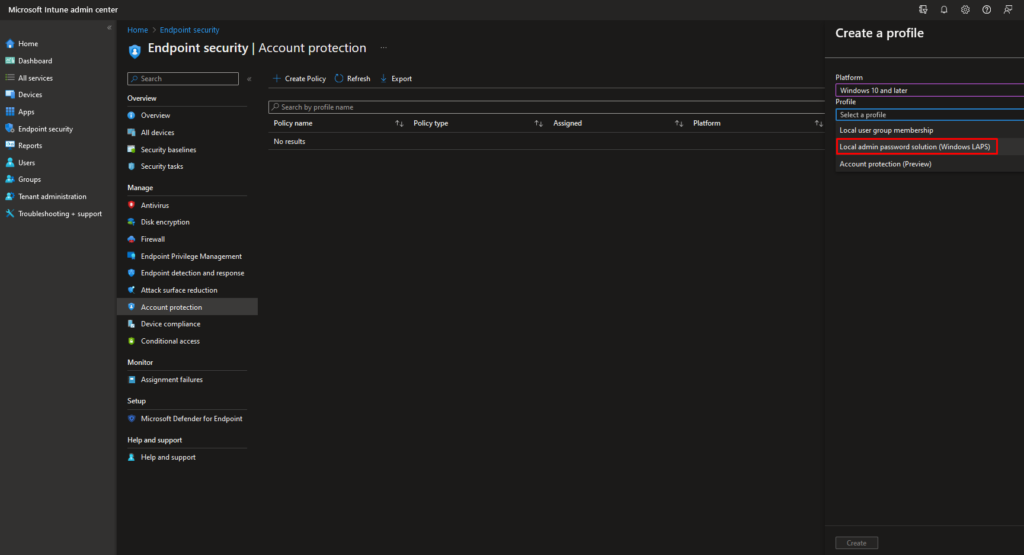Sort by Policy name column

(399, 123)
